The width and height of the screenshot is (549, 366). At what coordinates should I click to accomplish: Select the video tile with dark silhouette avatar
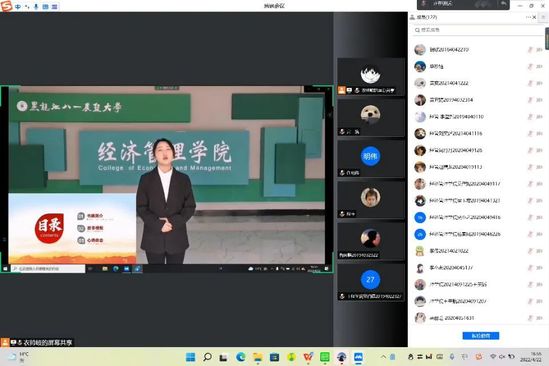[370, 242]
